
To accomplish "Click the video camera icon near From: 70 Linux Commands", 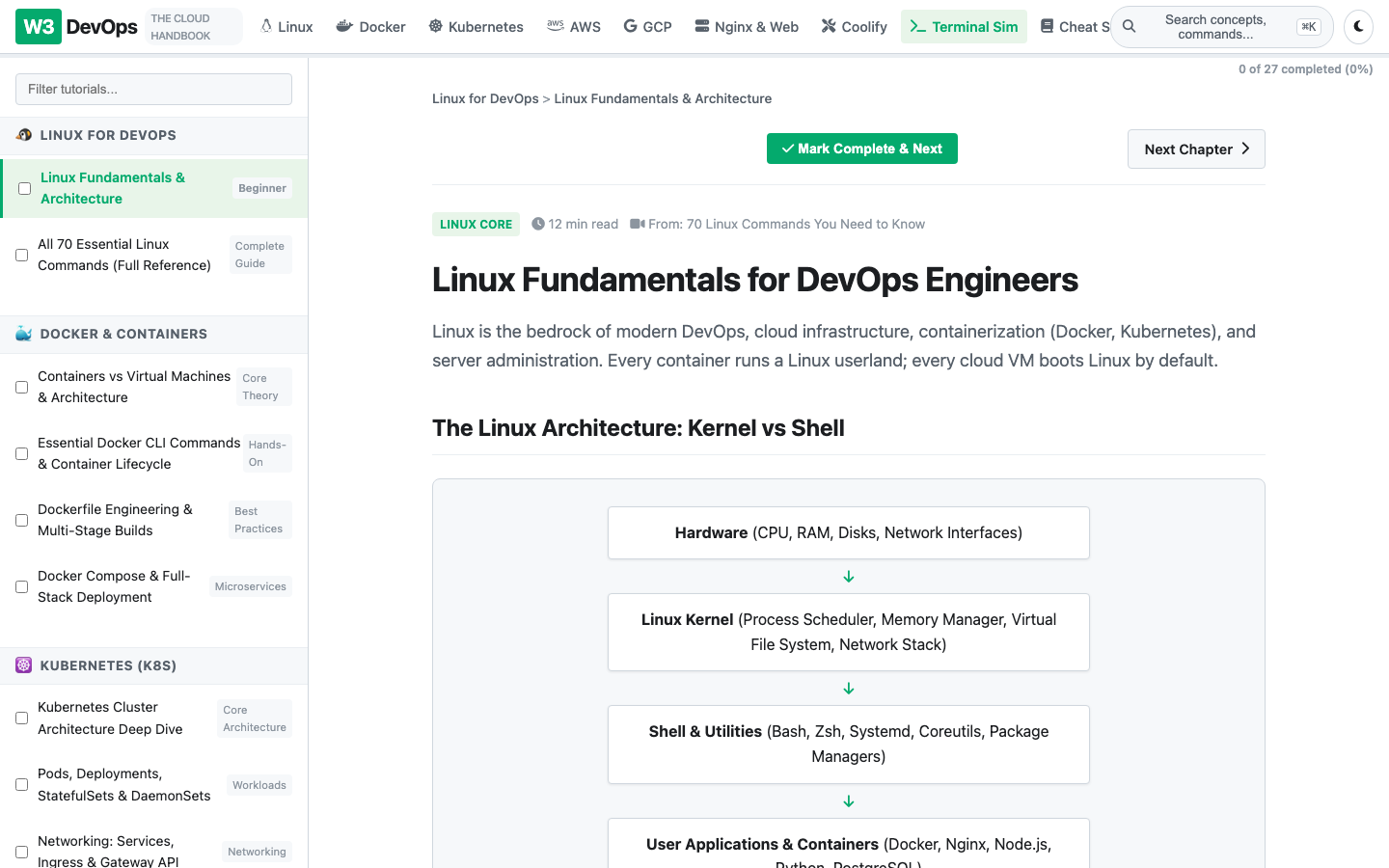I will (638, 224).
